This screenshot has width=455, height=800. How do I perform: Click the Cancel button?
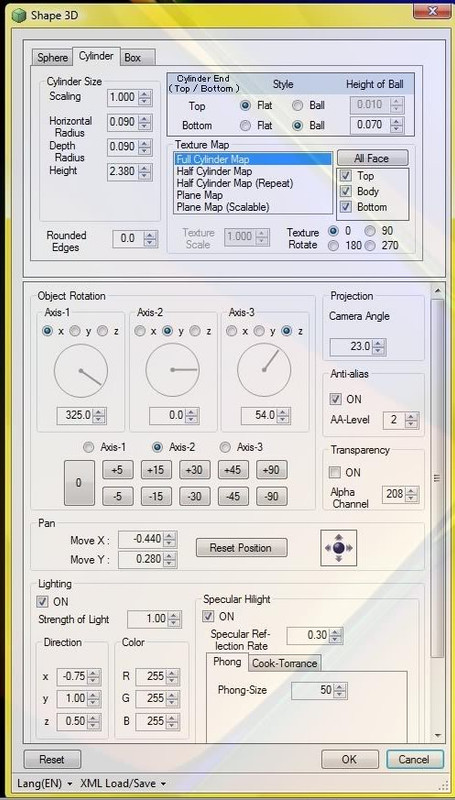coord(414,759)
